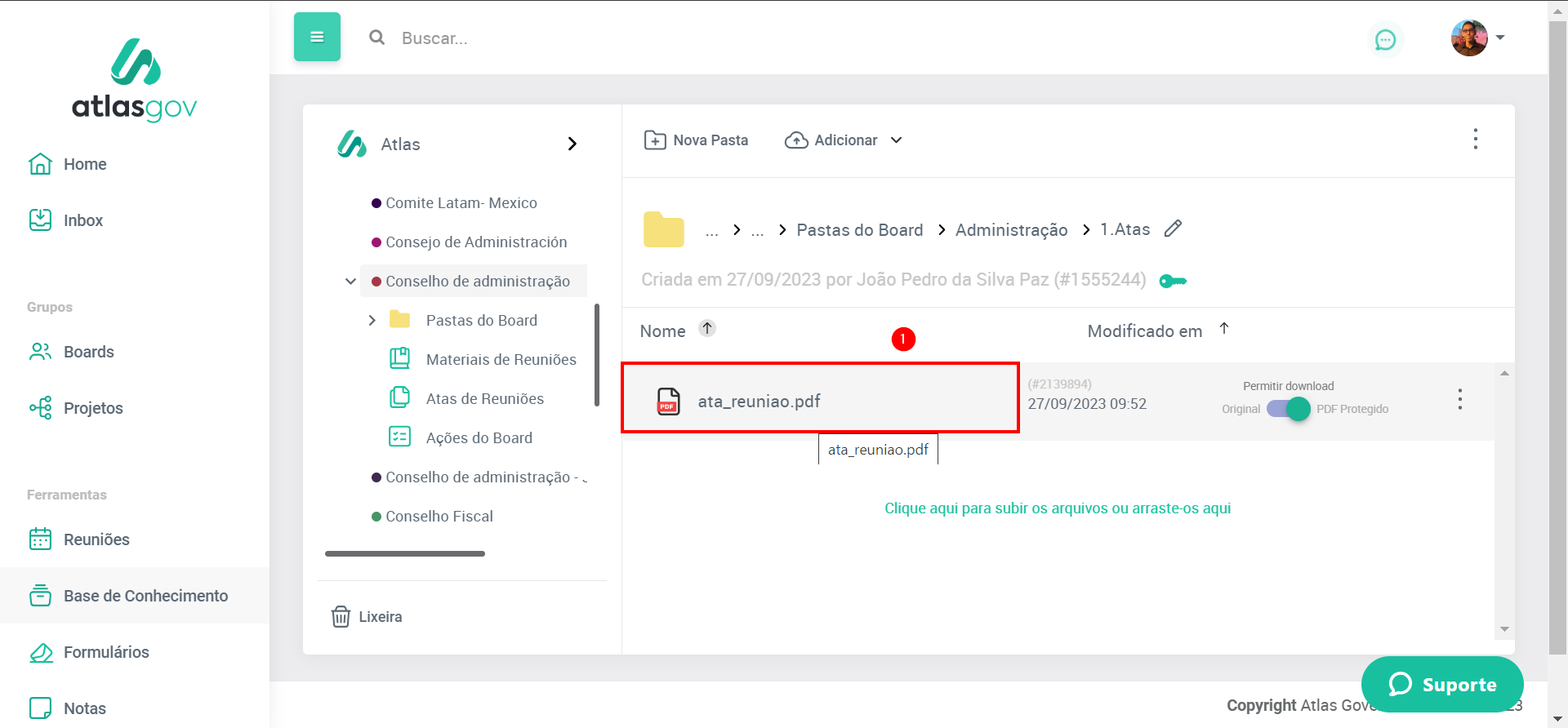Sort files by Nome column arrow
This screenshot has width=1568, height=728.
pyautogui.click(x=707, y=328)
